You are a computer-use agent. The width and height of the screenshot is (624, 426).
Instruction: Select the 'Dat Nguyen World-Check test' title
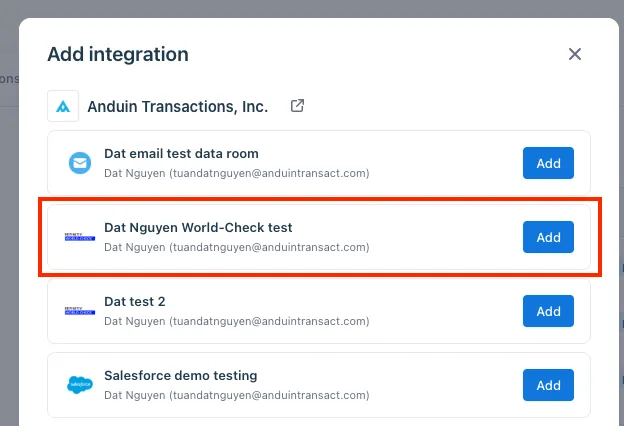[198, 228]
